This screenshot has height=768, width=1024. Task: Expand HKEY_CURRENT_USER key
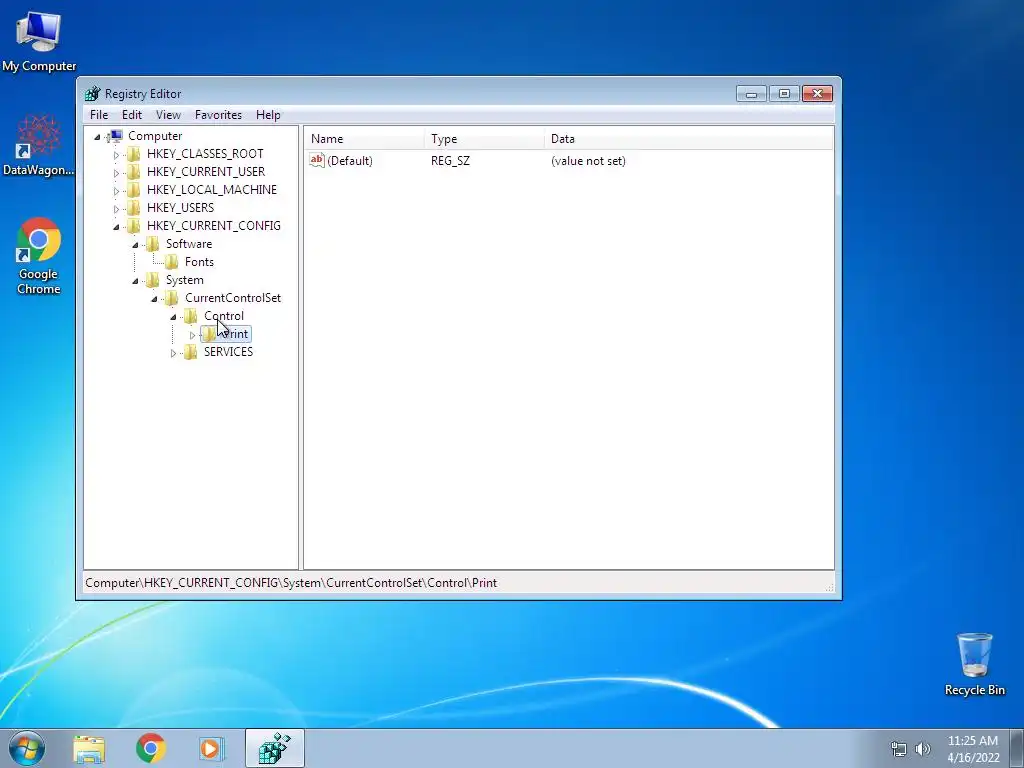[116, 173]
